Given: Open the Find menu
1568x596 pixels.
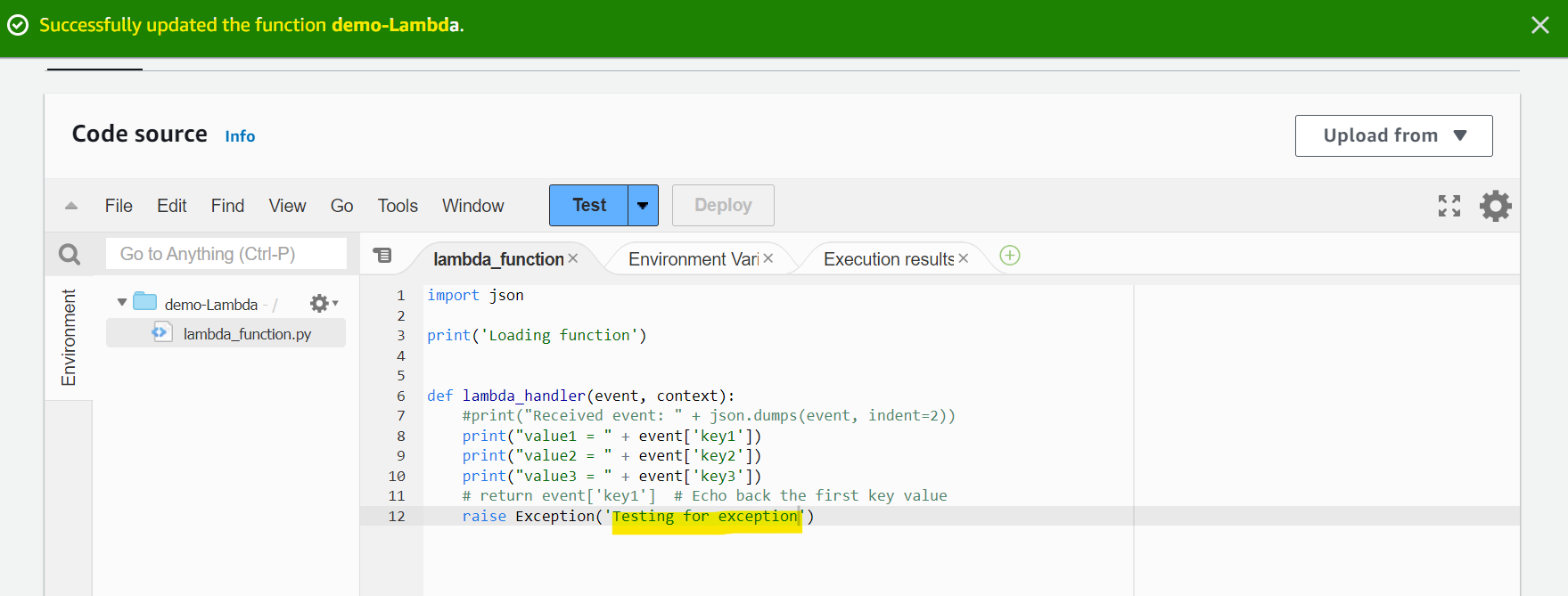Looking at the screenshot, I should [227, 206].
